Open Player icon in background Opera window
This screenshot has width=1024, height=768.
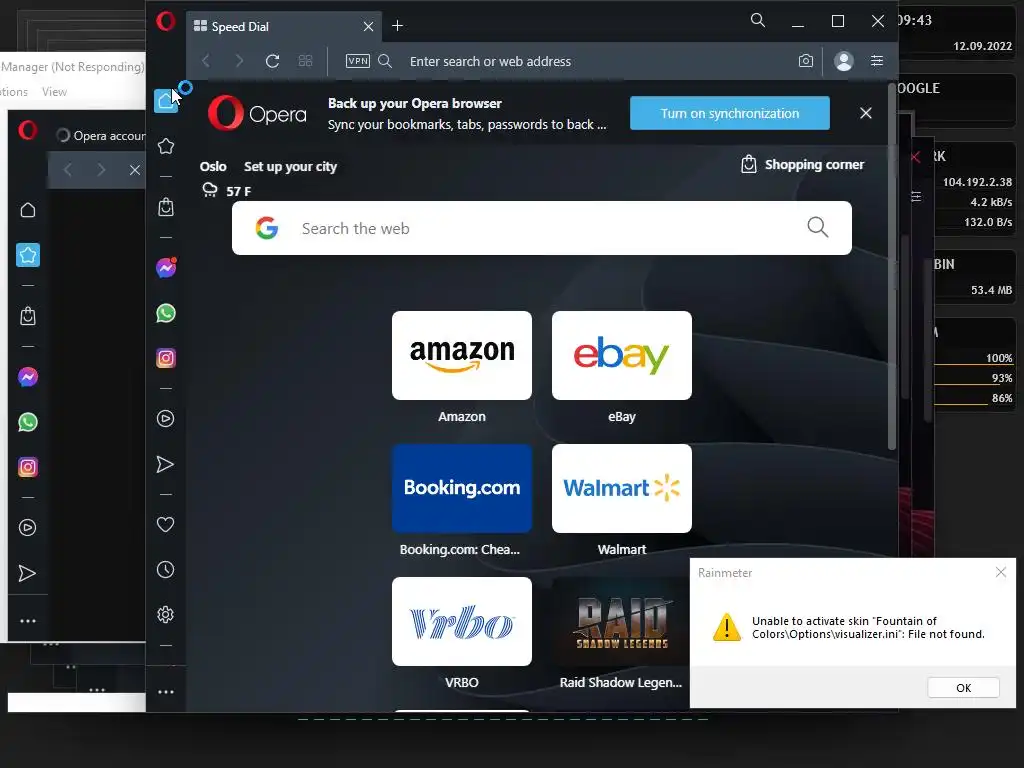pos(27,528)
